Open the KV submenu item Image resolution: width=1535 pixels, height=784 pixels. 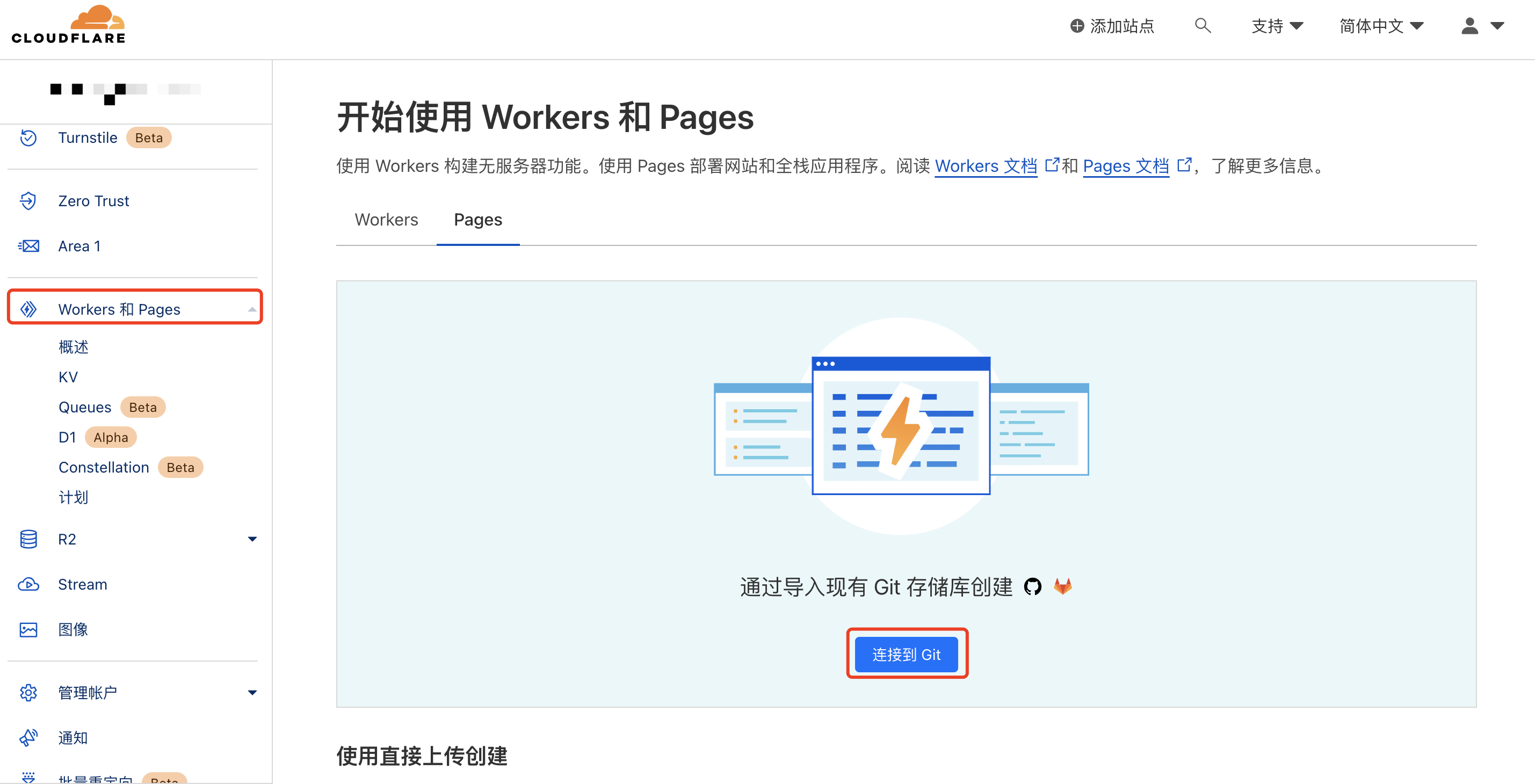tap(68, 377)
